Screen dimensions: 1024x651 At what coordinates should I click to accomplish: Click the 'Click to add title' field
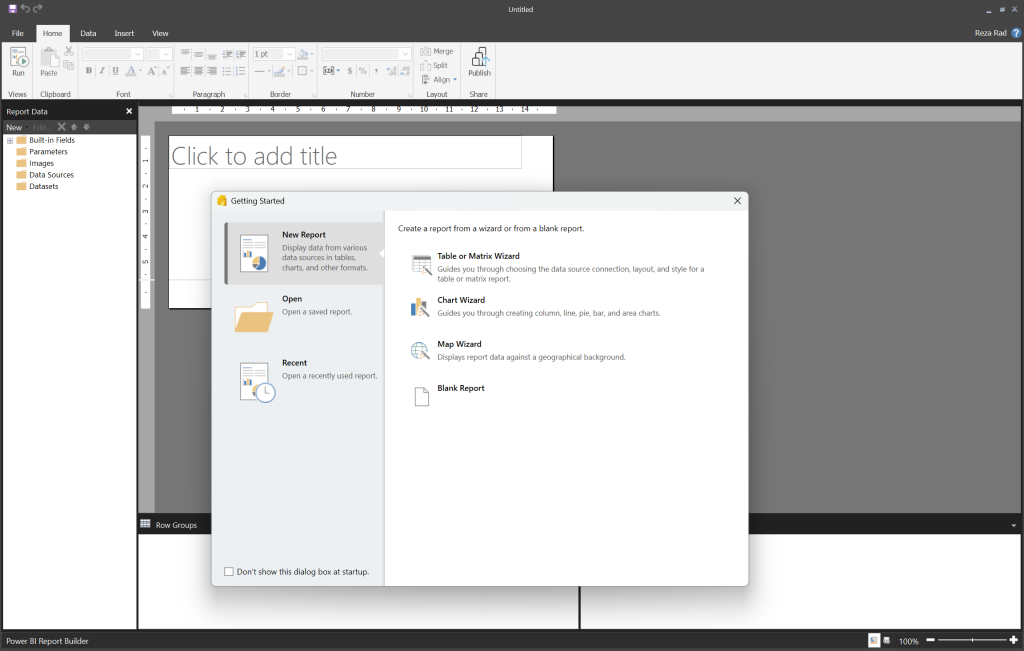point(345,155)
